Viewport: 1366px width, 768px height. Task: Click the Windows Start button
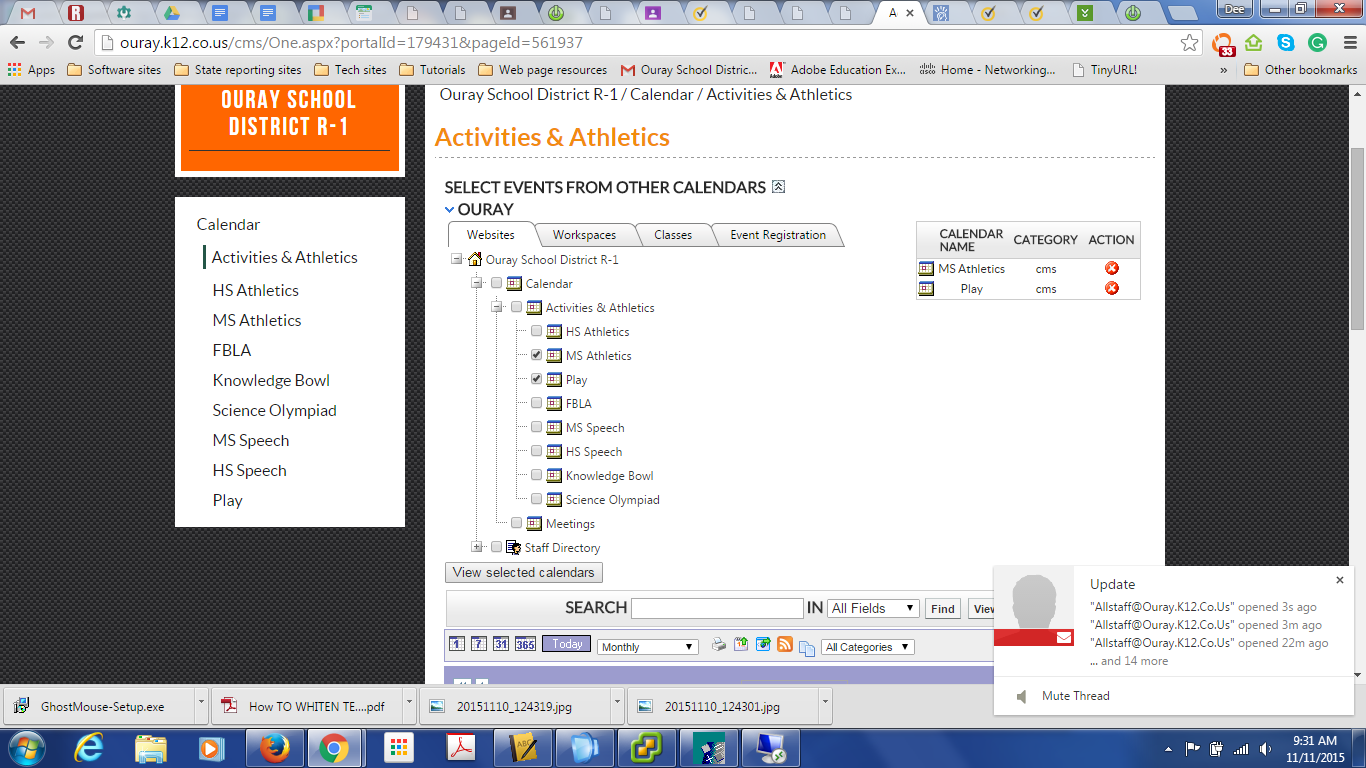click(x=25, y=748)
